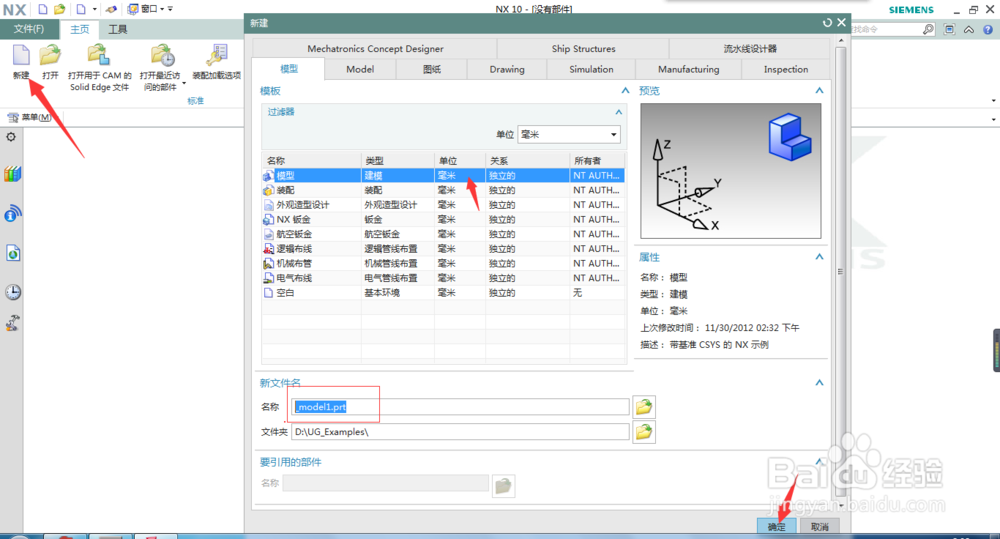Screen dimensions: 1000x539
Task: Switch to the 主页 home ribbon tab
Action: point(80,29)
